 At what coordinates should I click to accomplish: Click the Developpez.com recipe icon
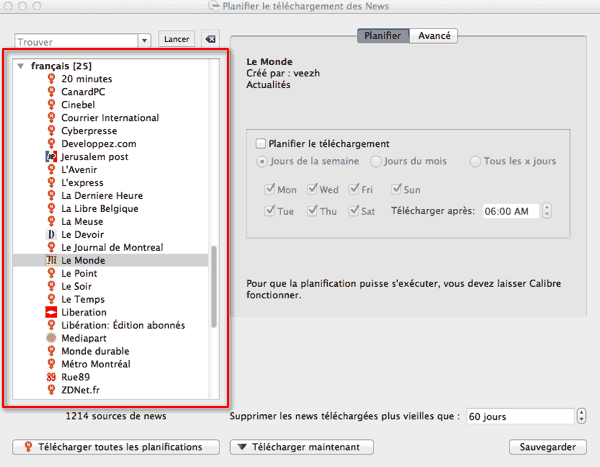point(51,144)
